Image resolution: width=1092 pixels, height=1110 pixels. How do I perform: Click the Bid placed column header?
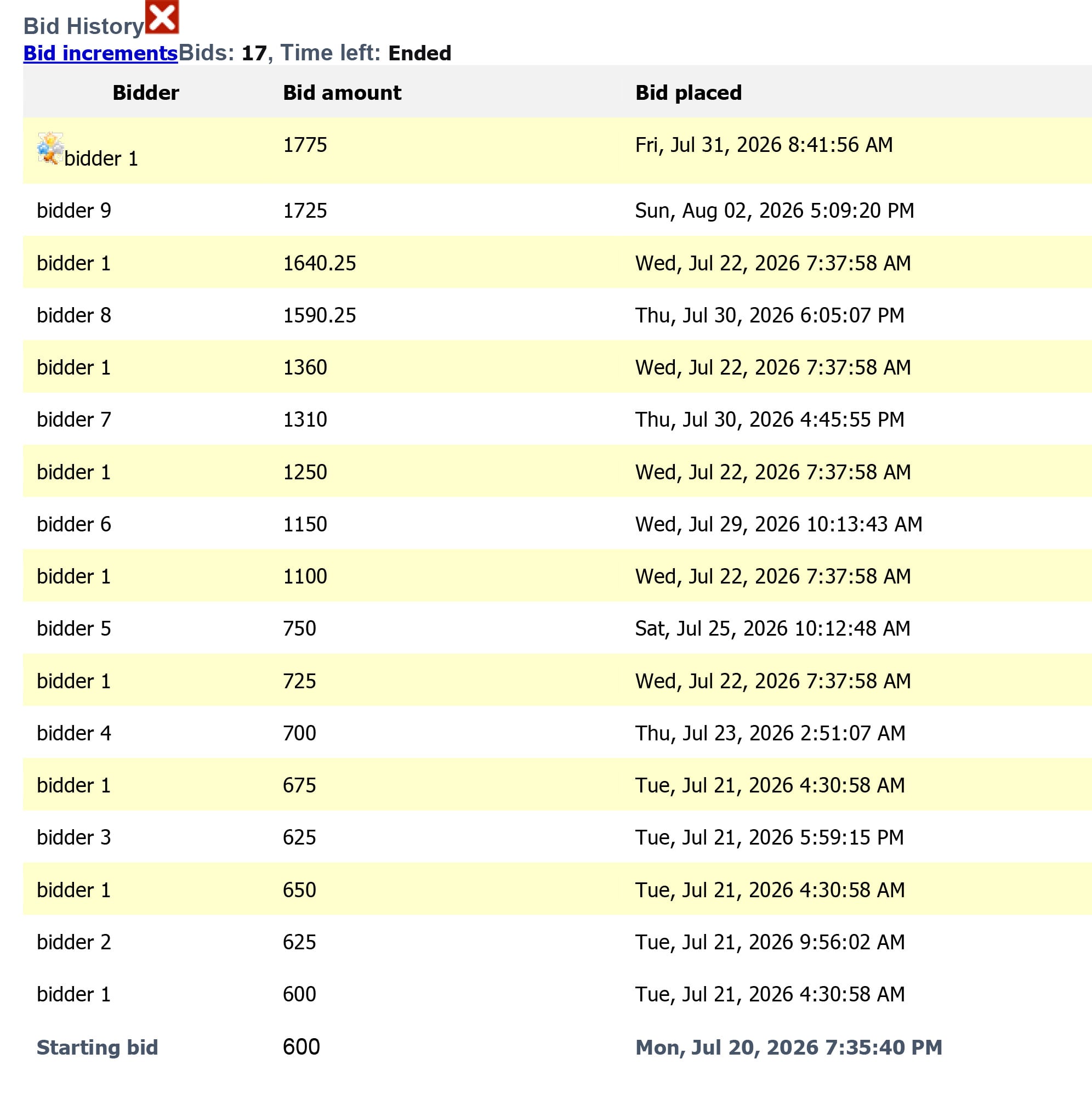point(688,93)
